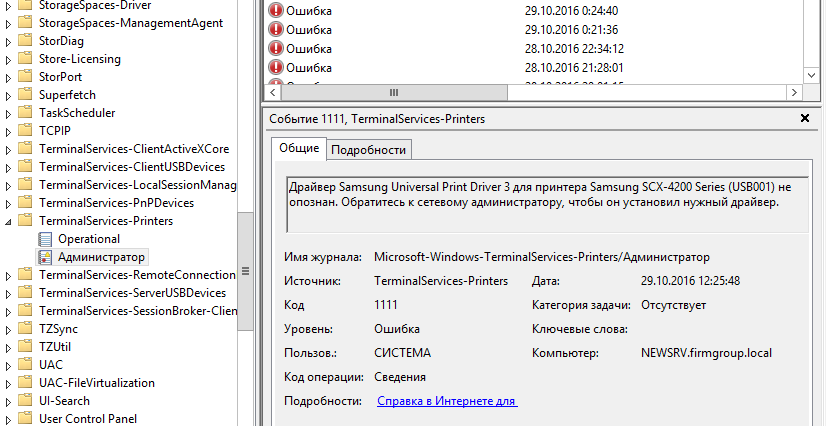The height and width of the screenshot is (426, 826).
Task: Click the event list scroll down arrow
Action: [812, 76]
